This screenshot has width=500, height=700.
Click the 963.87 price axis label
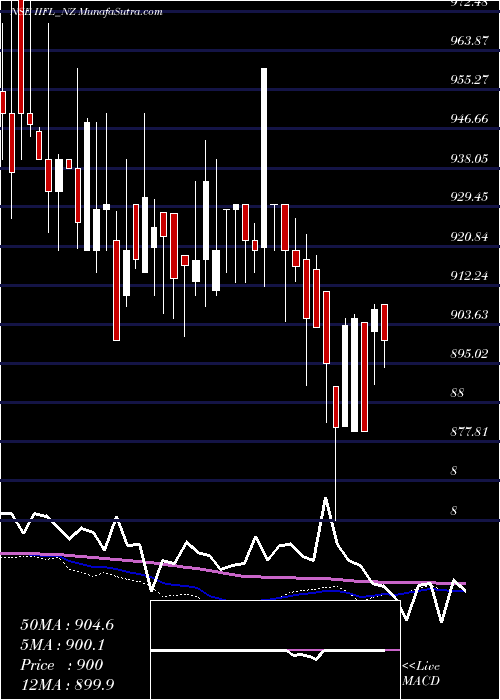[x=469, y=41]
